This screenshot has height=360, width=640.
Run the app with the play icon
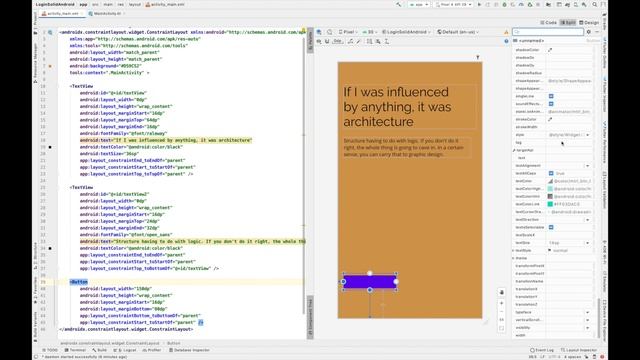(479, 4)
